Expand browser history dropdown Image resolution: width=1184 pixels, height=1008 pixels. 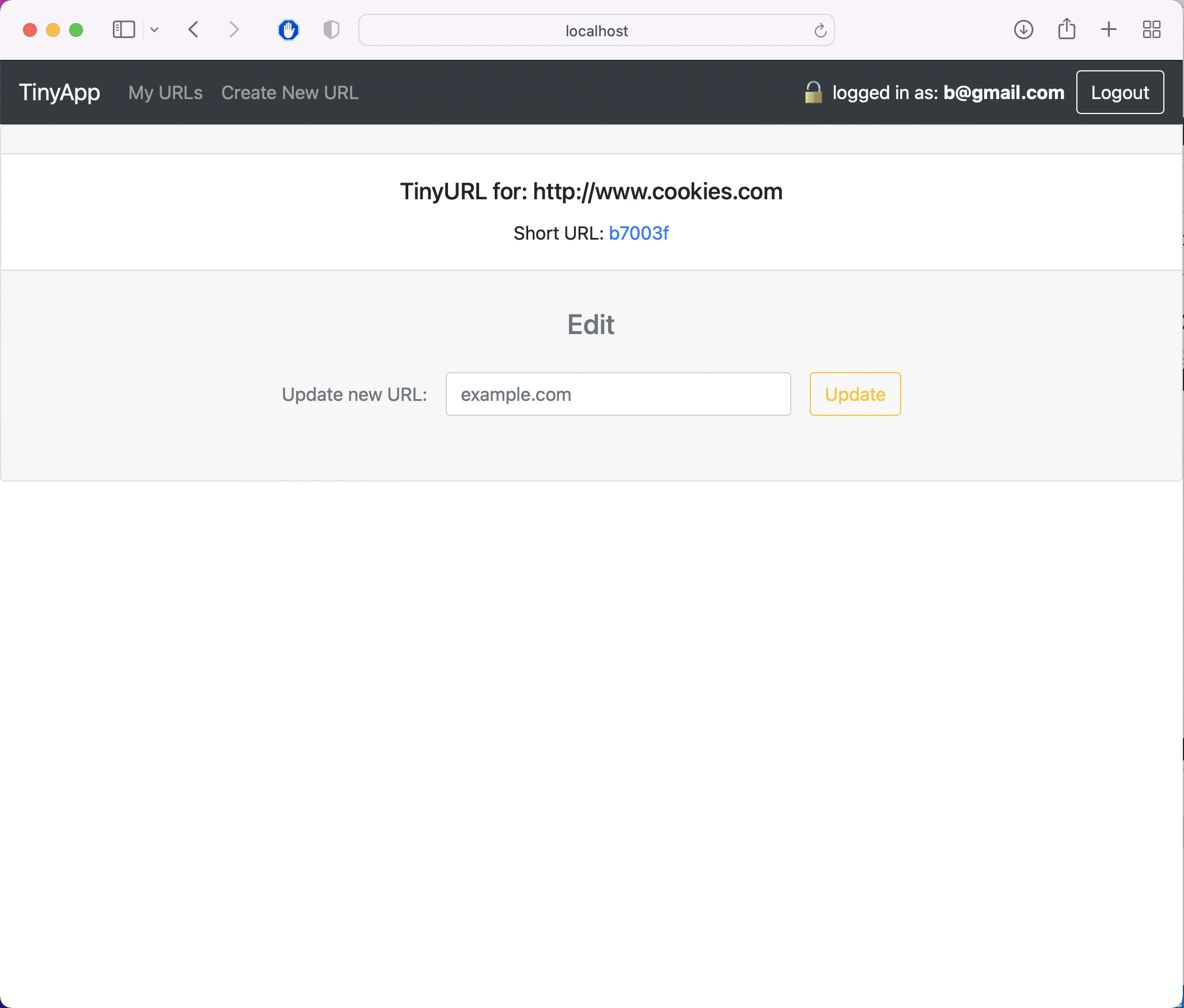[154, 30]
